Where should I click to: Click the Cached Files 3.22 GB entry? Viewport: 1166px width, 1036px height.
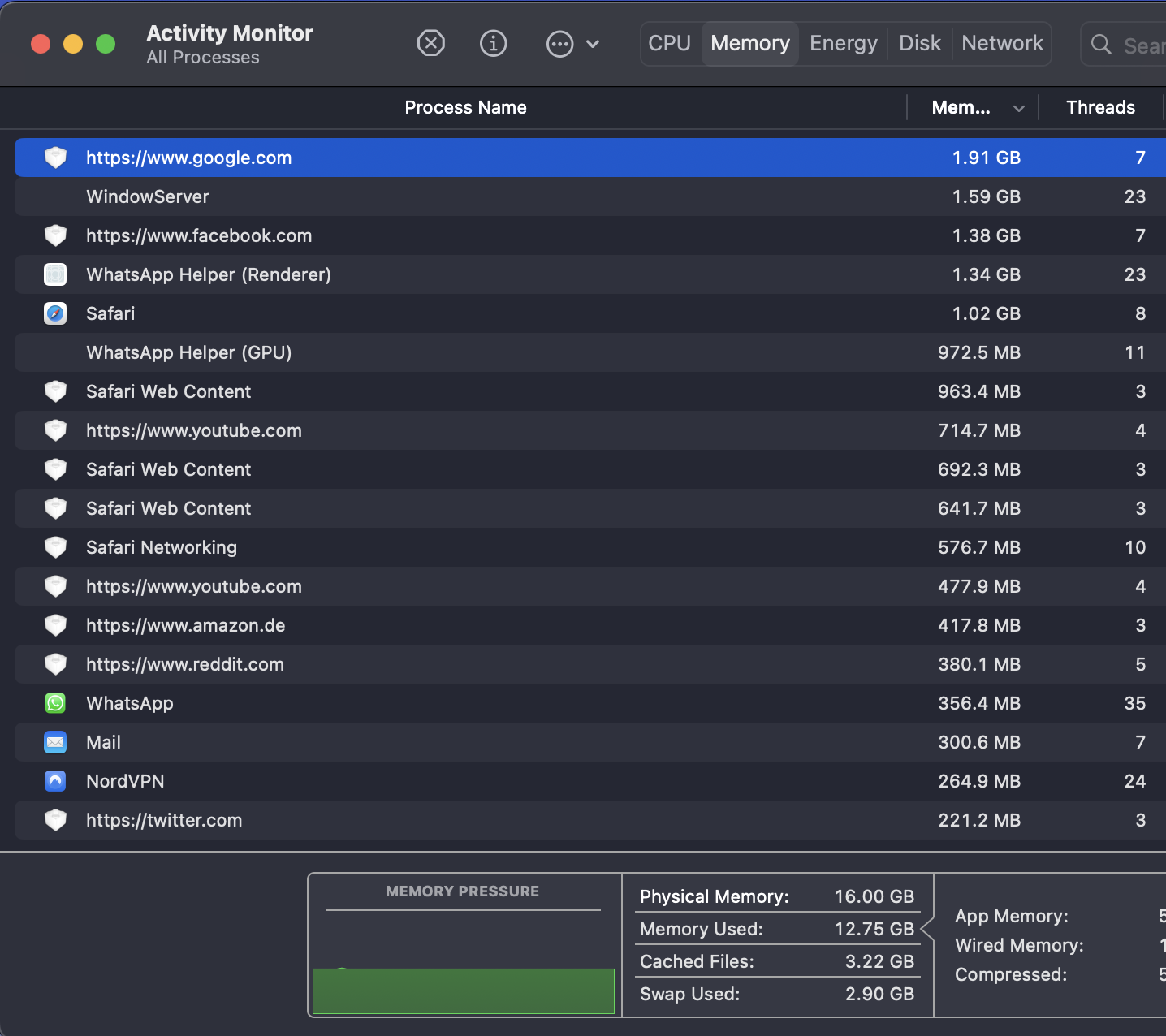(777, 961)
